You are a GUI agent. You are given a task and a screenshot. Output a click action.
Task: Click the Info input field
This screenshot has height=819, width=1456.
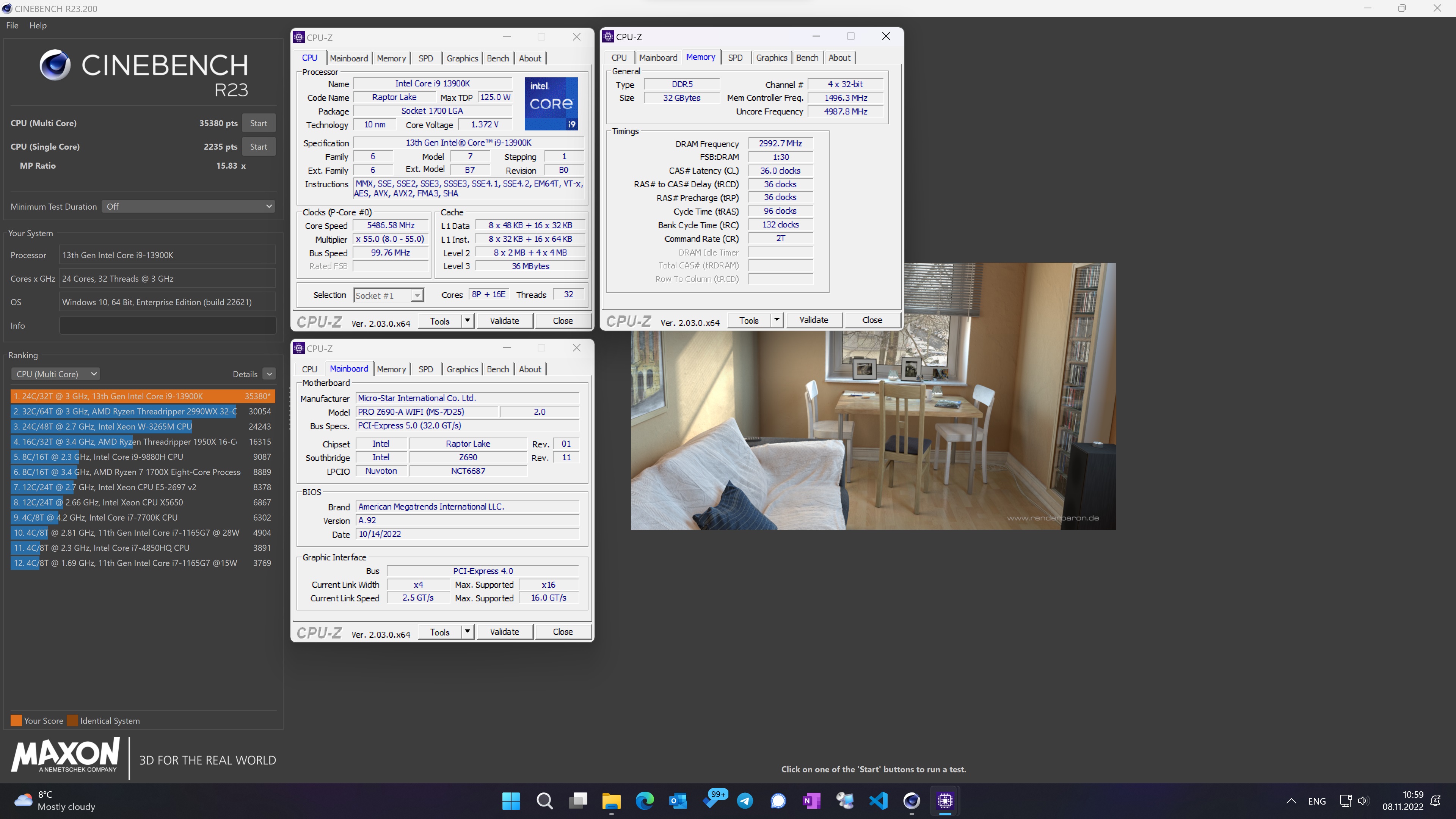pos(167,326)
